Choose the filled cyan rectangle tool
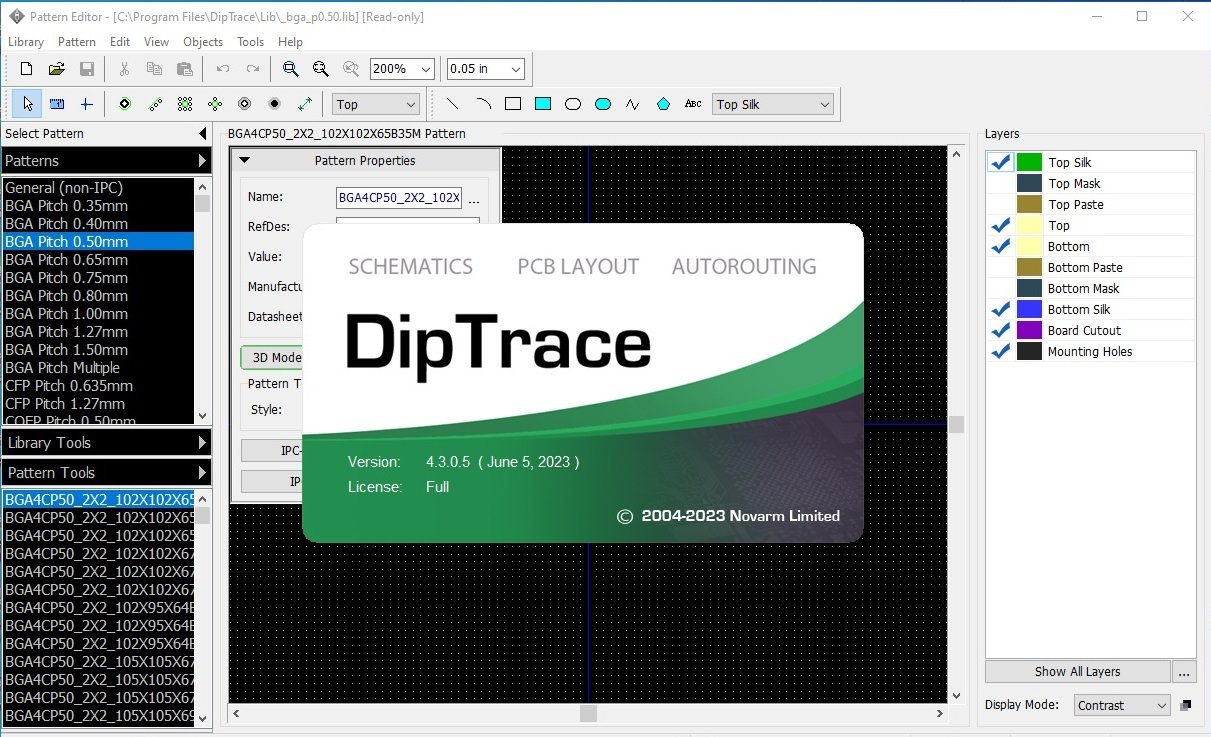The image size is (1211, 737). pyautogui.click(x=543, y=104)
